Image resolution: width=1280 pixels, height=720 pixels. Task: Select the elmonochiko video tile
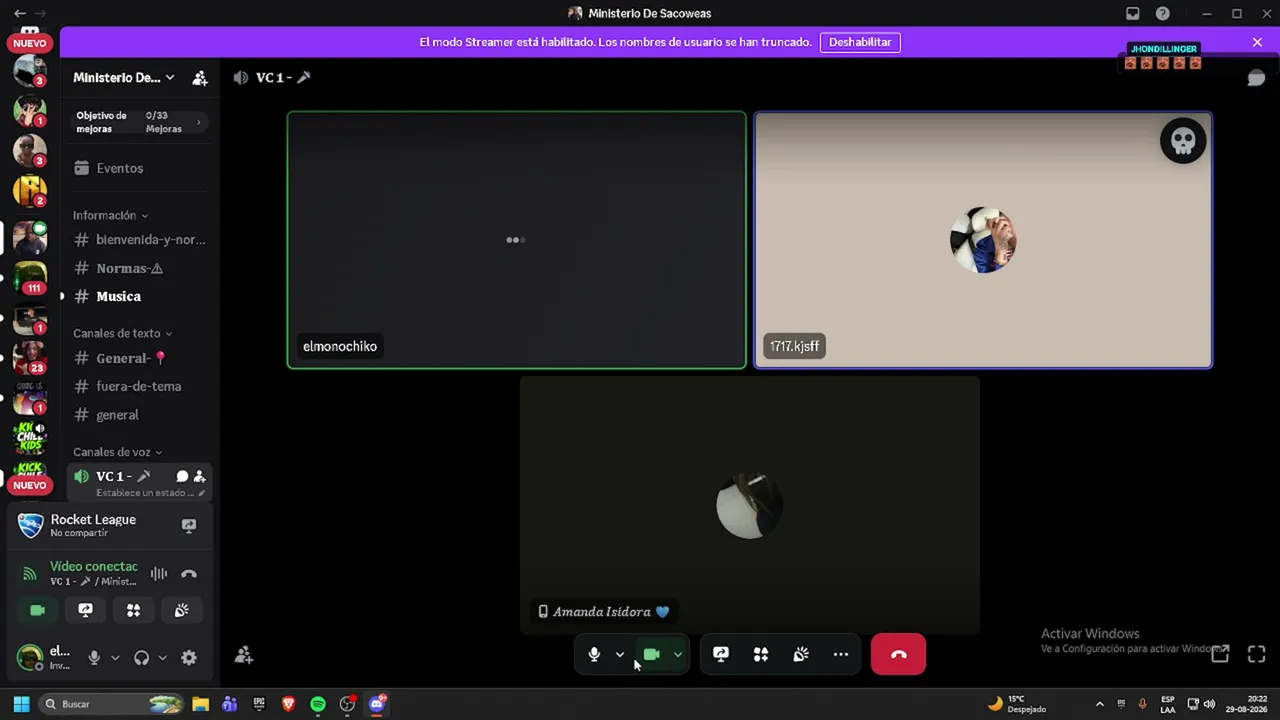[x=516, y=240]
